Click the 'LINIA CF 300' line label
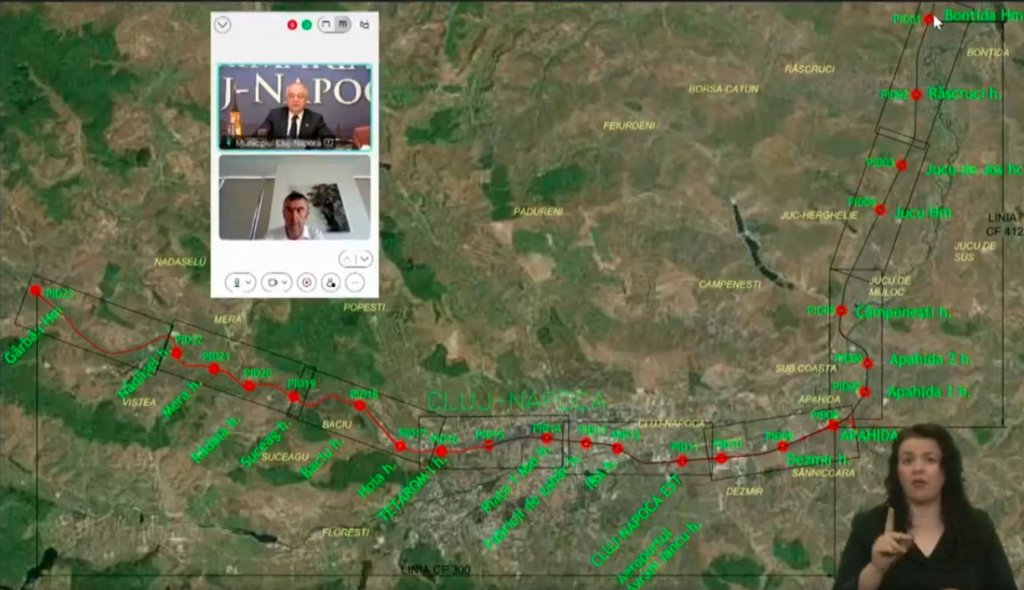The image size is (1024, 590). pos(436,570)
